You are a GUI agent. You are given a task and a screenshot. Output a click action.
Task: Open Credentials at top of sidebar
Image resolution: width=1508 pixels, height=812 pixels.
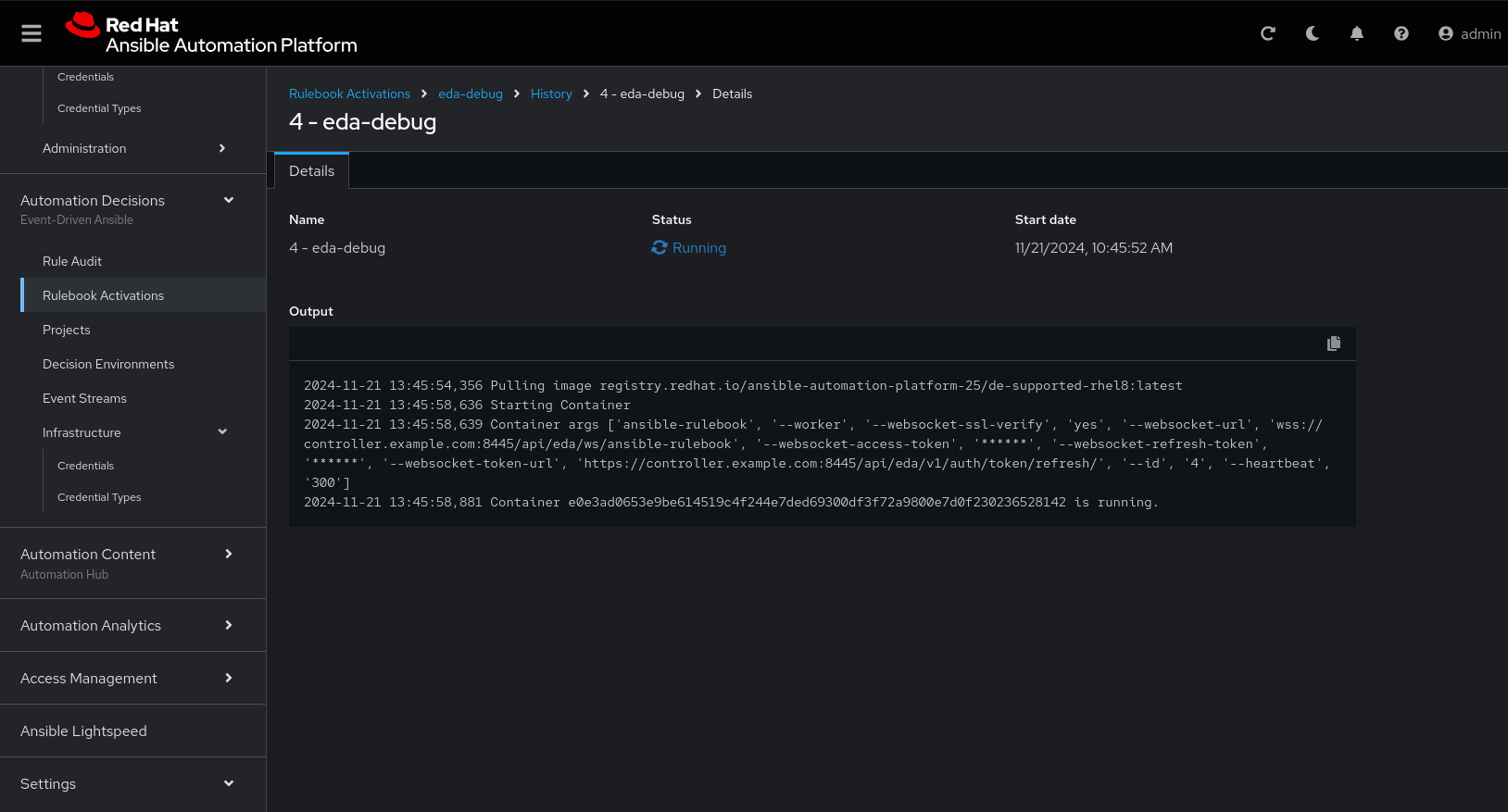pos(85,77)
